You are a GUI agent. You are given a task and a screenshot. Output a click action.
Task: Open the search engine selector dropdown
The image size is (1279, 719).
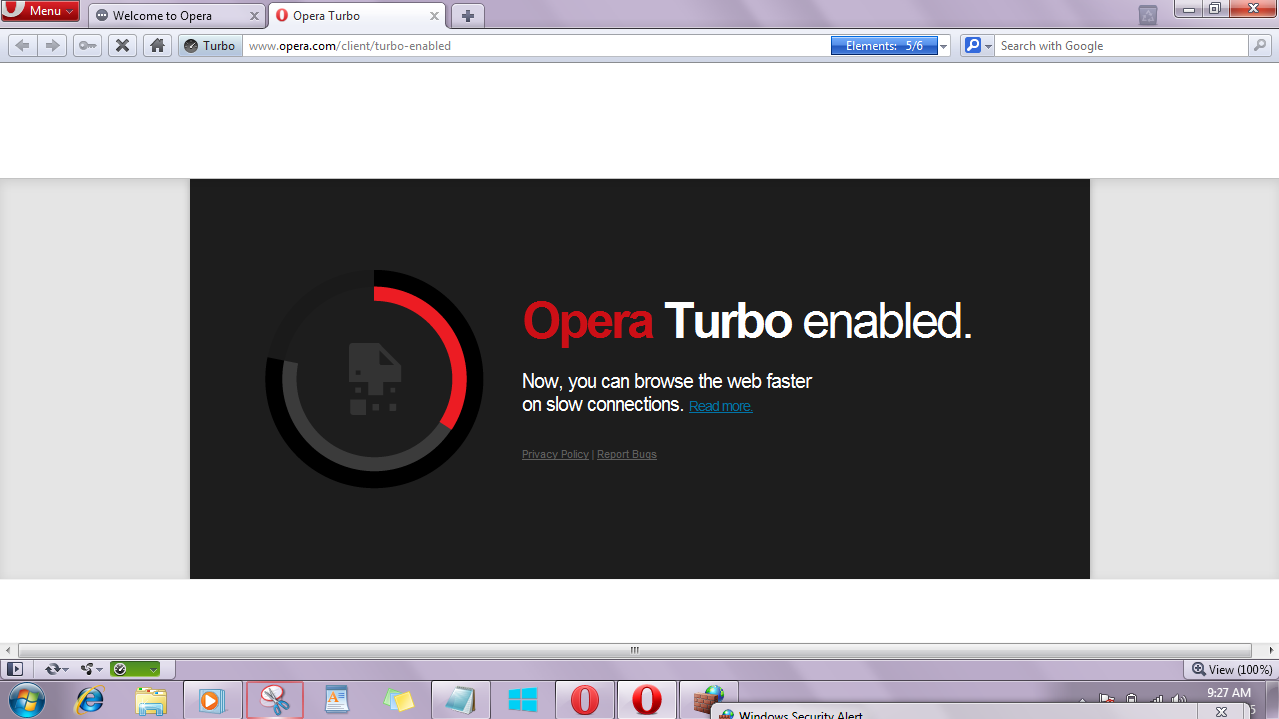[x=977, y=46]
